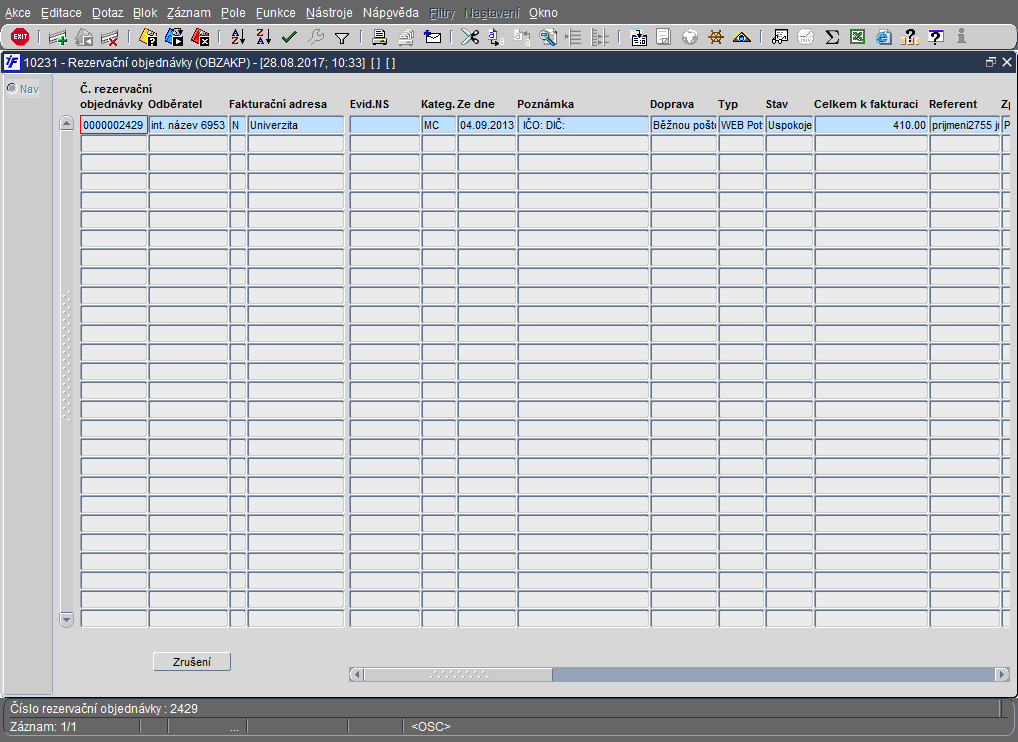Click the window question mark help icon

point(936,38)
